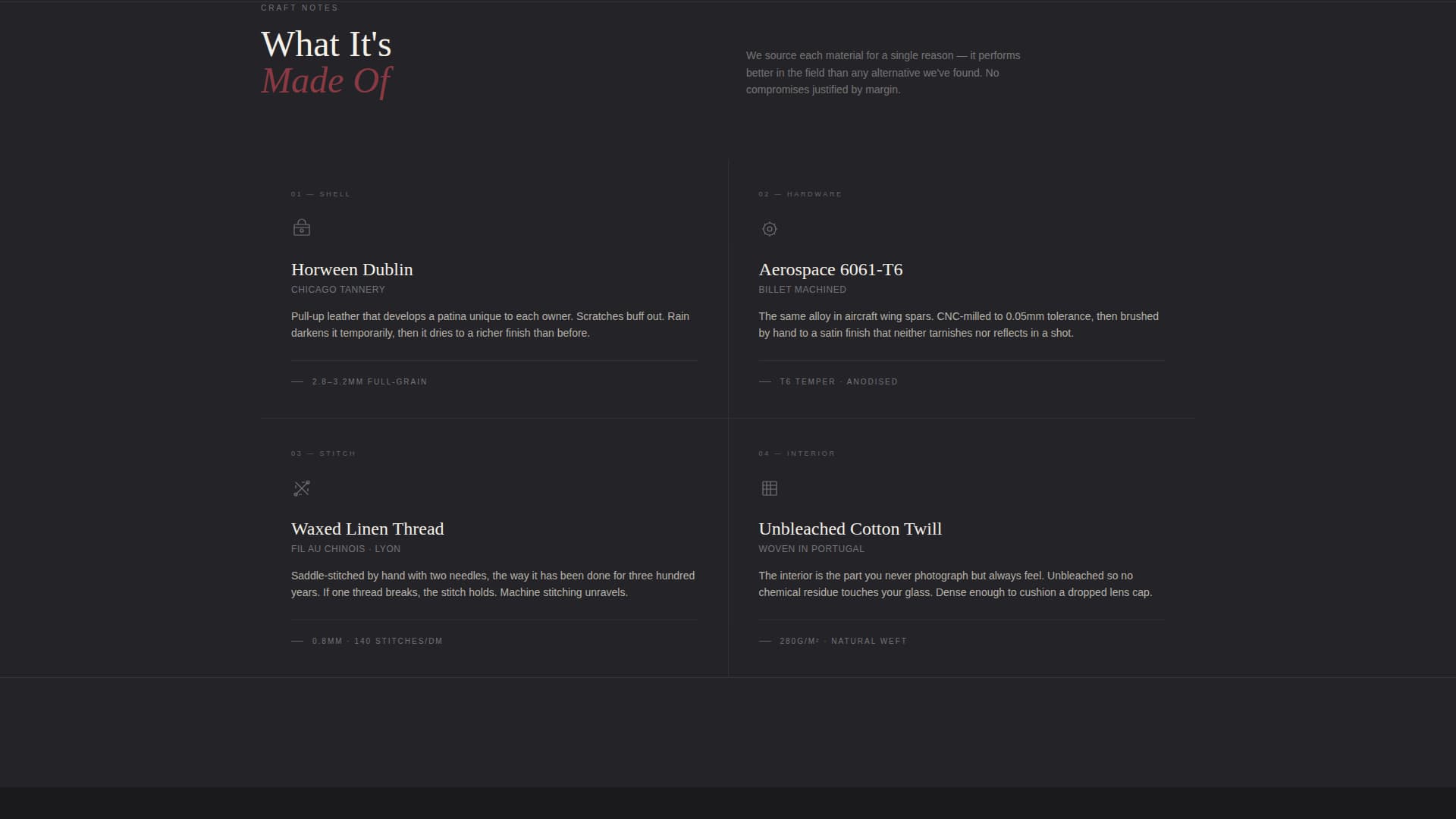Click the 'The same alloy in aircraft' description
This screenshot has width=1456, height=819.
click(x=959, y=325)
